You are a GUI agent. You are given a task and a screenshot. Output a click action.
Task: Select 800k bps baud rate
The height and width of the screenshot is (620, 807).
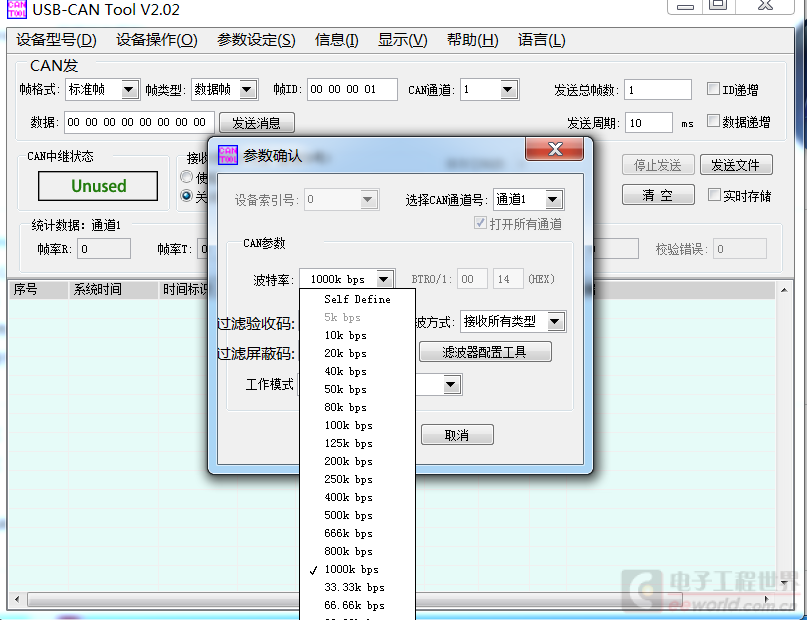[x=357, y=552]
